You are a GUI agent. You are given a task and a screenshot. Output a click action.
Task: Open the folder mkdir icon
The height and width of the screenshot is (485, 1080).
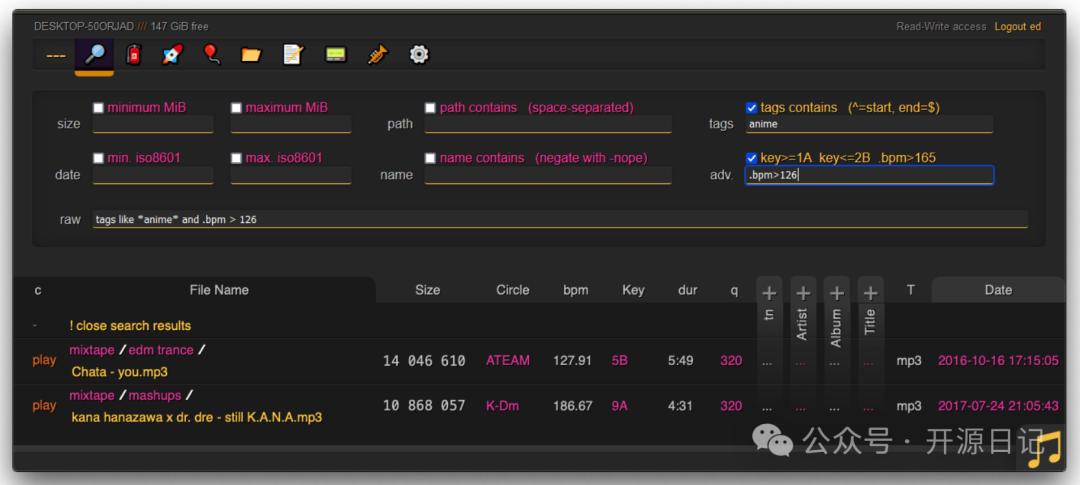pos(251,55)
